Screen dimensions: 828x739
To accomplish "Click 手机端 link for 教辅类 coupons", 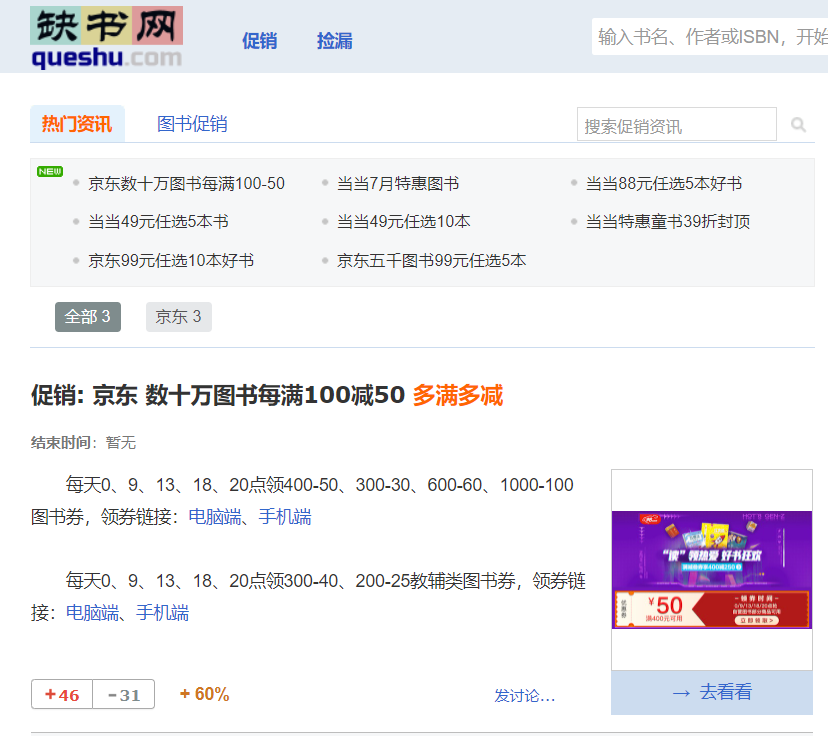I will click(x=162, y=613).
